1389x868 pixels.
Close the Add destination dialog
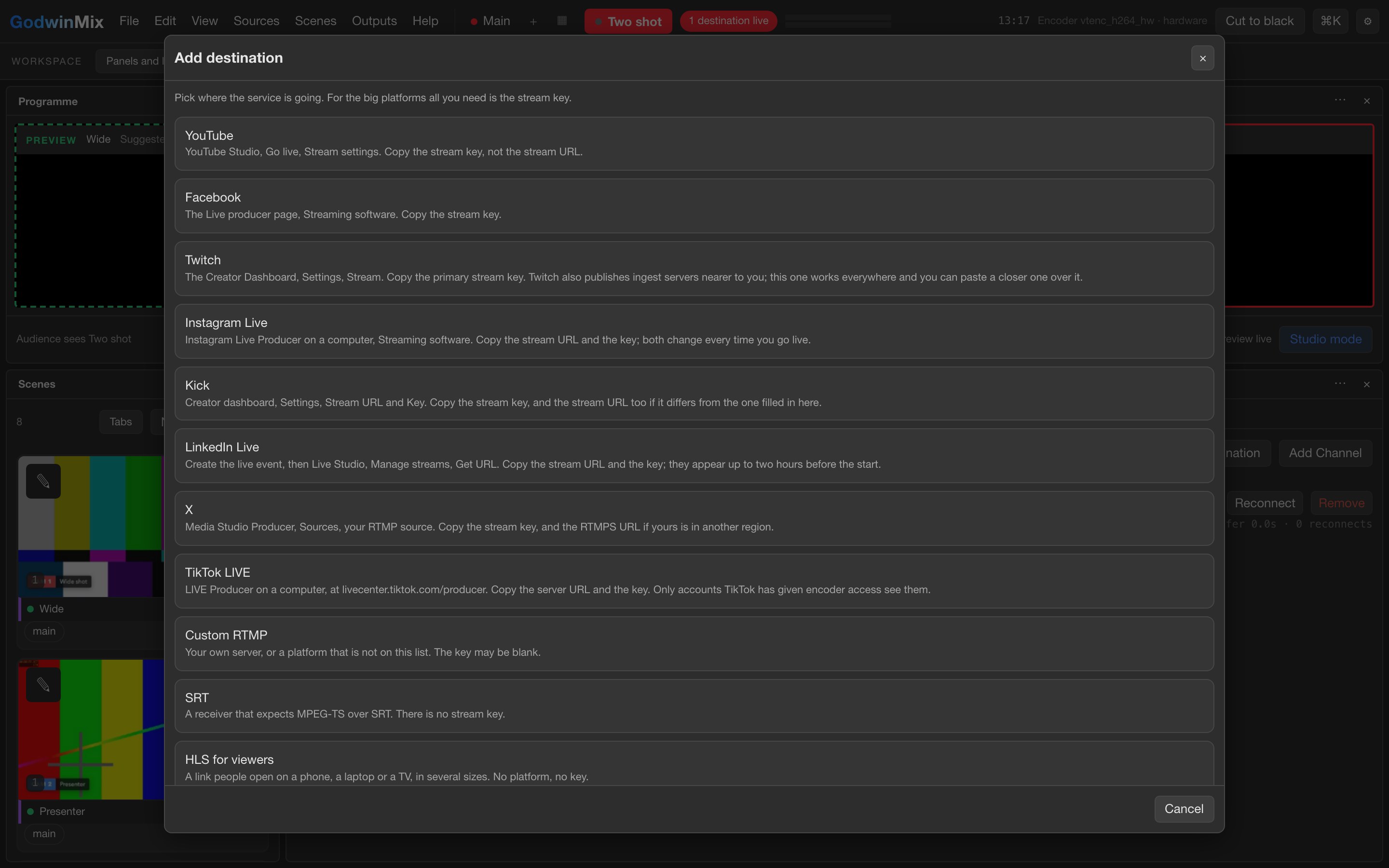(1202, 58)
